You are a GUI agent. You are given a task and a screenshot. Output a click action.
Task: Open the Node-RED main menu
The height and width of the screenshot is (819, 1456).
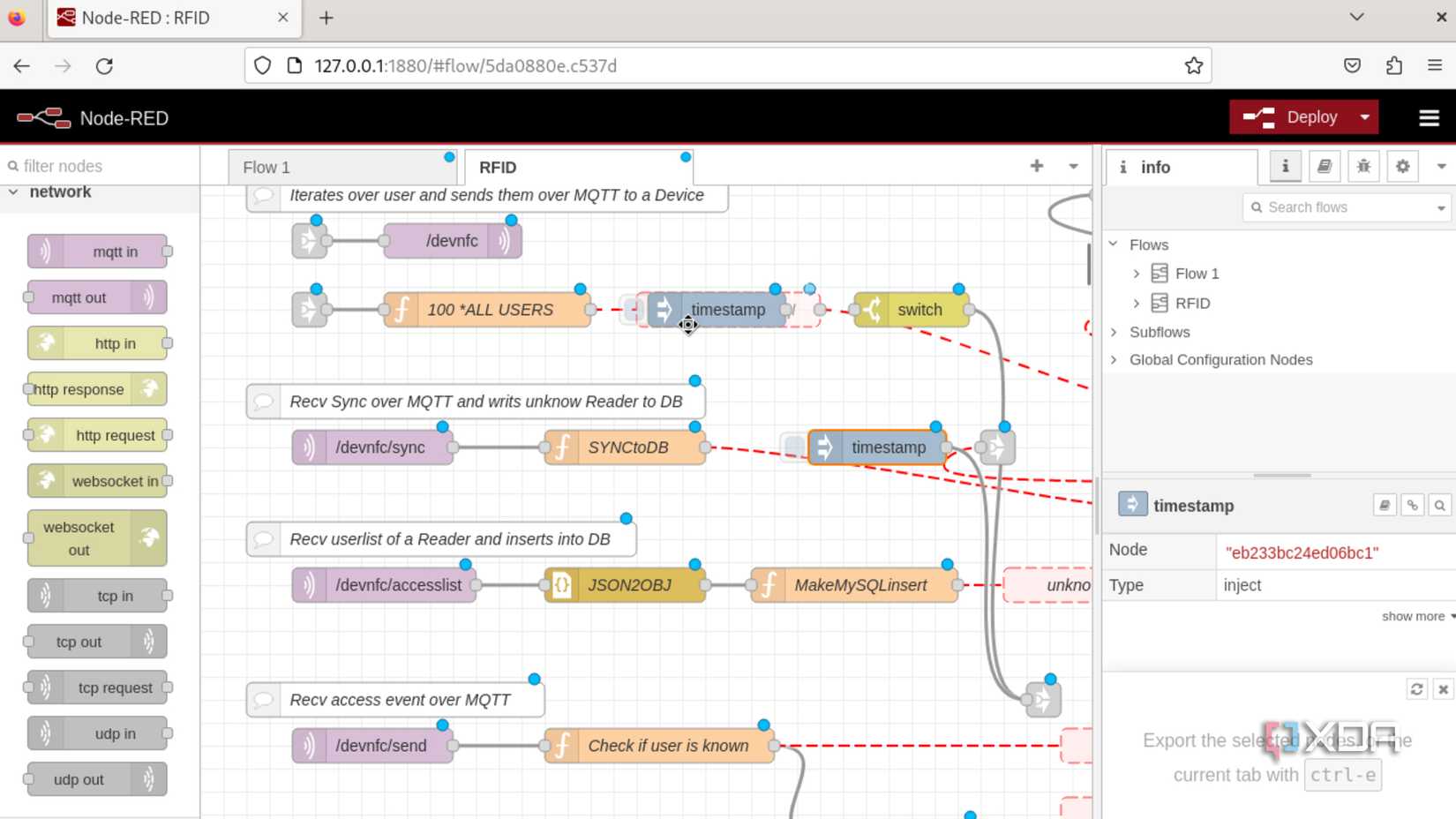(x=1430, y=116)
